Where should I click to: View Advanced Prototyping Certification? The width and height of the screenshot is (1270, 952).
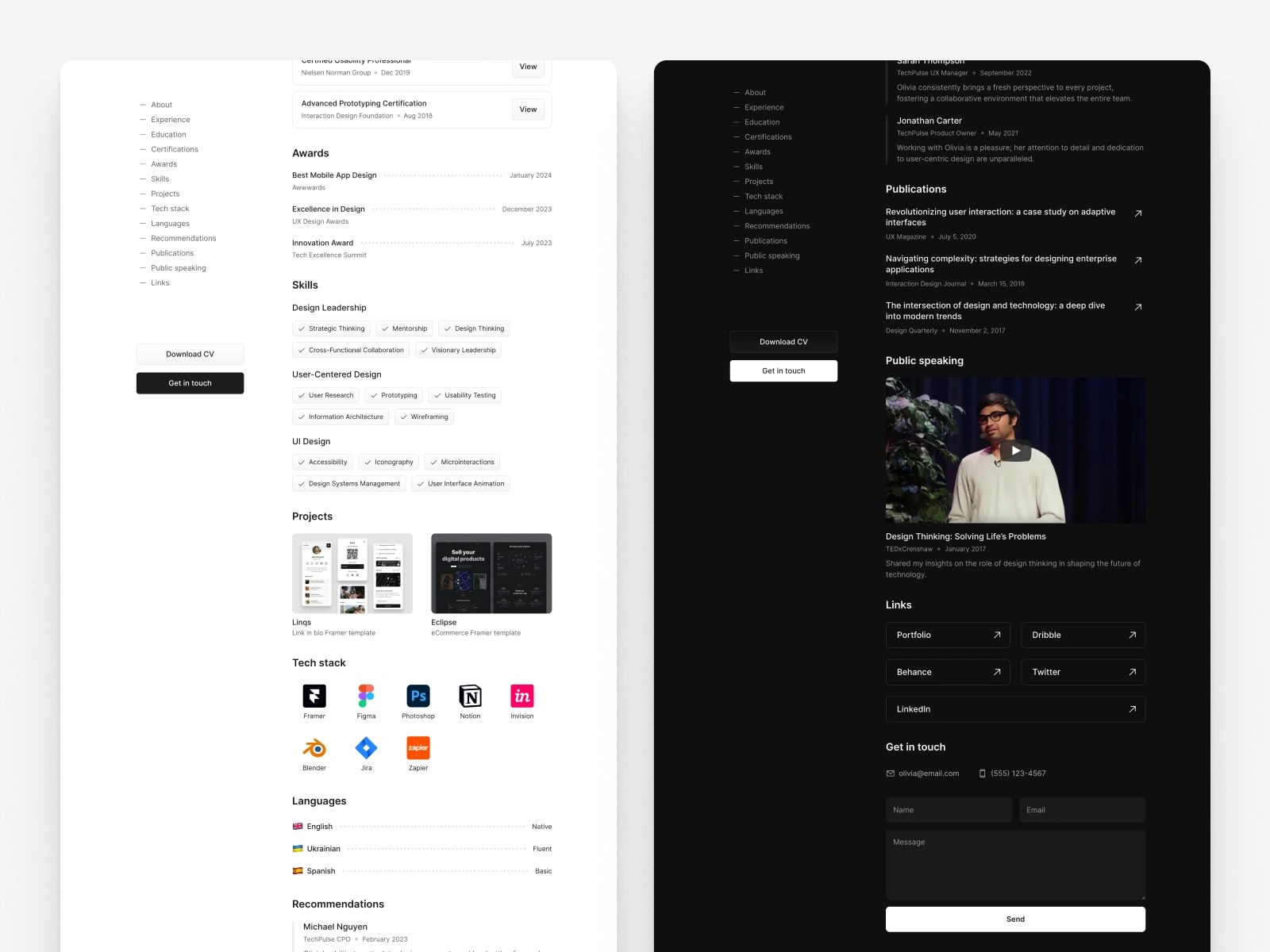click(x=528, y=109)
